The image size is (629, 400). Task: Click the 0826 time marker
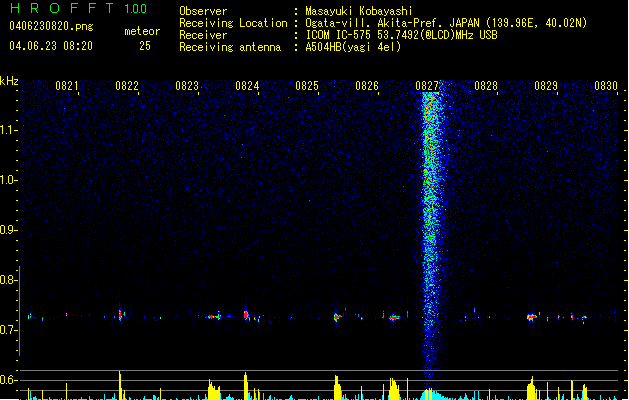pos(367,86)
